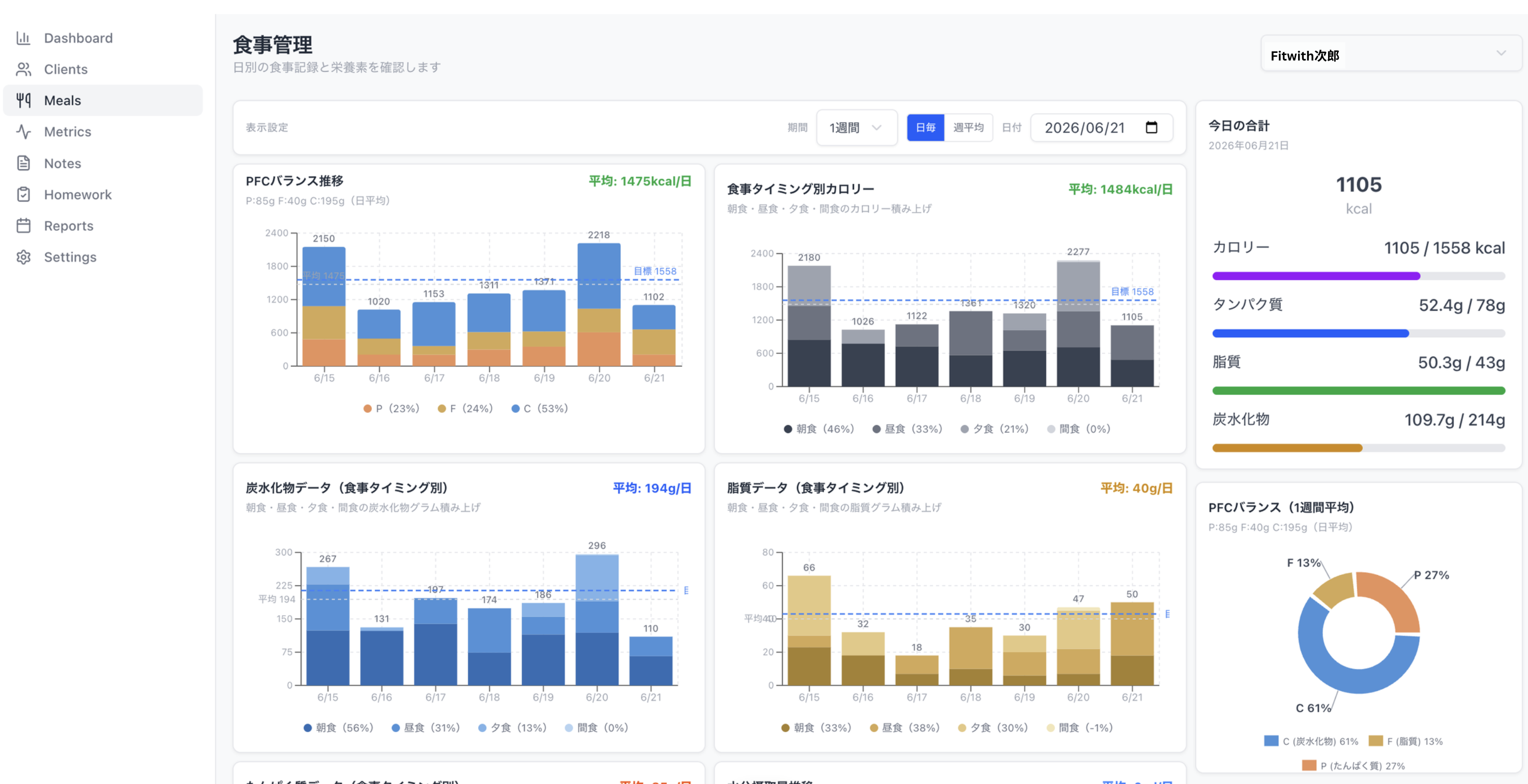Screen dimensions: 1528x784
Task: Click the Meals fork and knife icon
Action: 23,100
